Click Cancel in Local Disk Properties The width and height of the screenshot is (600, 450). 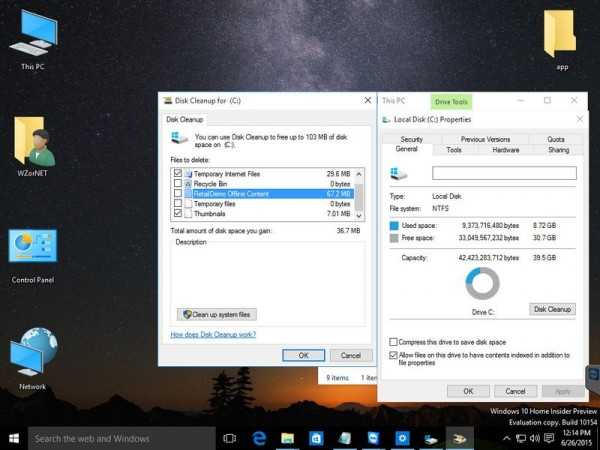tap(515, 391)
